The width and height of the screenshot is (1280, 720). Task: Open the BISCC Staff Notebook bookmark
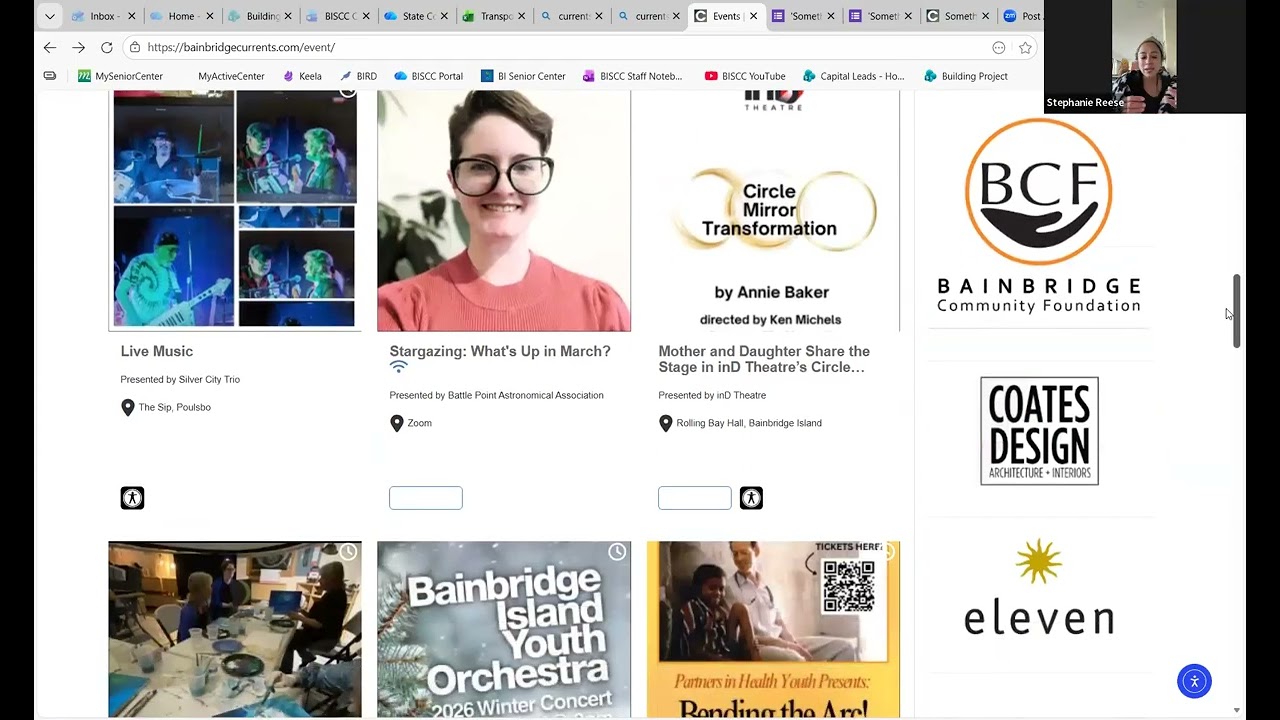(633, 76)
